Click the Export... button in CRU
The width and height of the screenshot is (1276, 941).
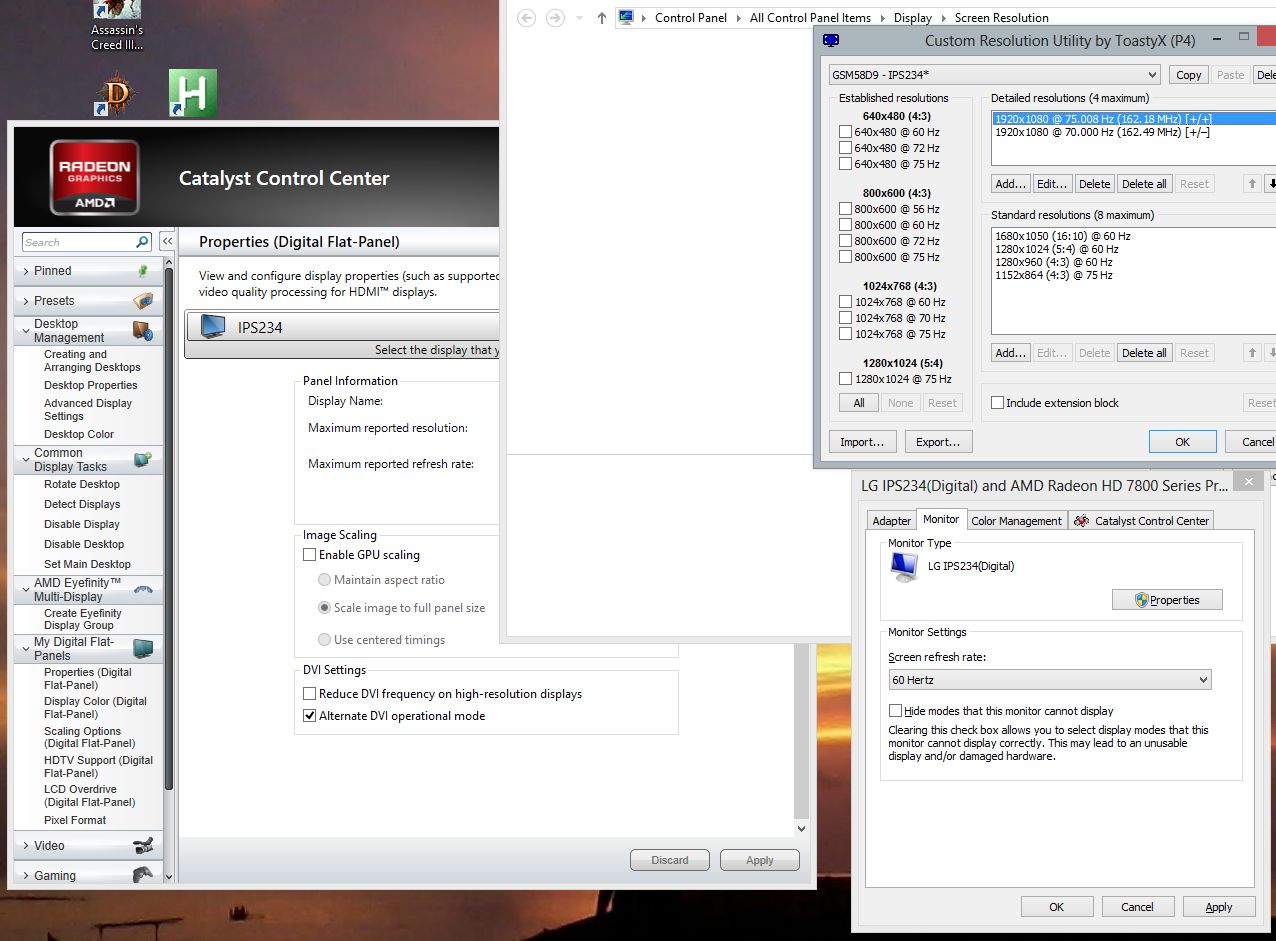click(937, 442)
